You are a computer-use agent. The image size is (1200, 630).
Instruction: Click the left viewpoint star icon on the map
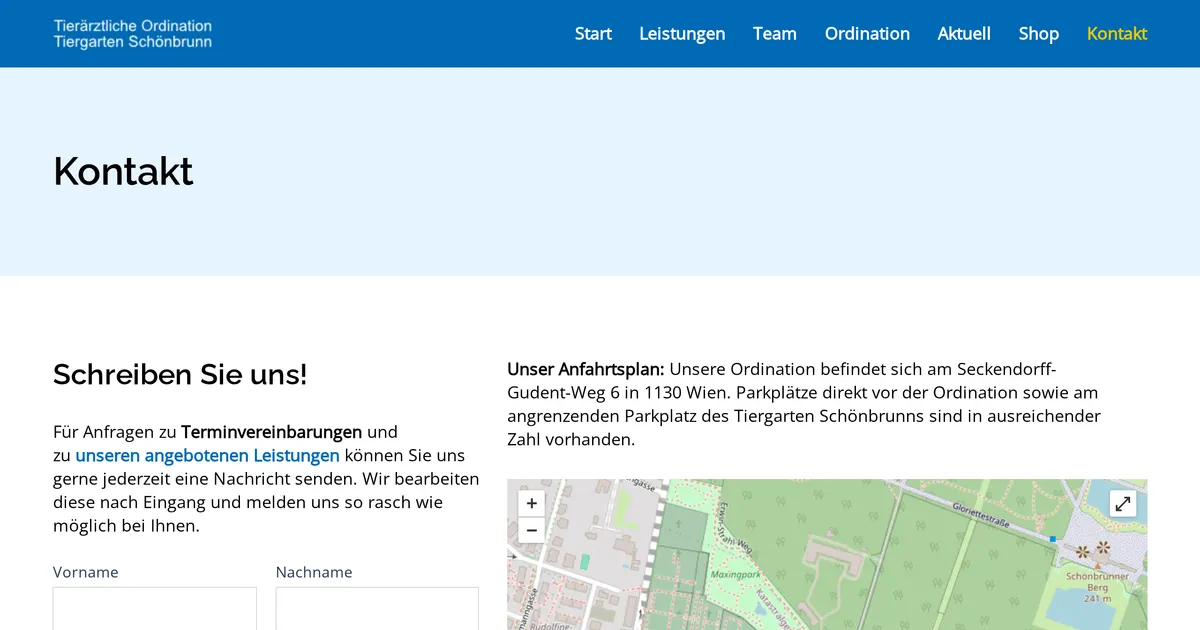click(x=1082, y=550)
